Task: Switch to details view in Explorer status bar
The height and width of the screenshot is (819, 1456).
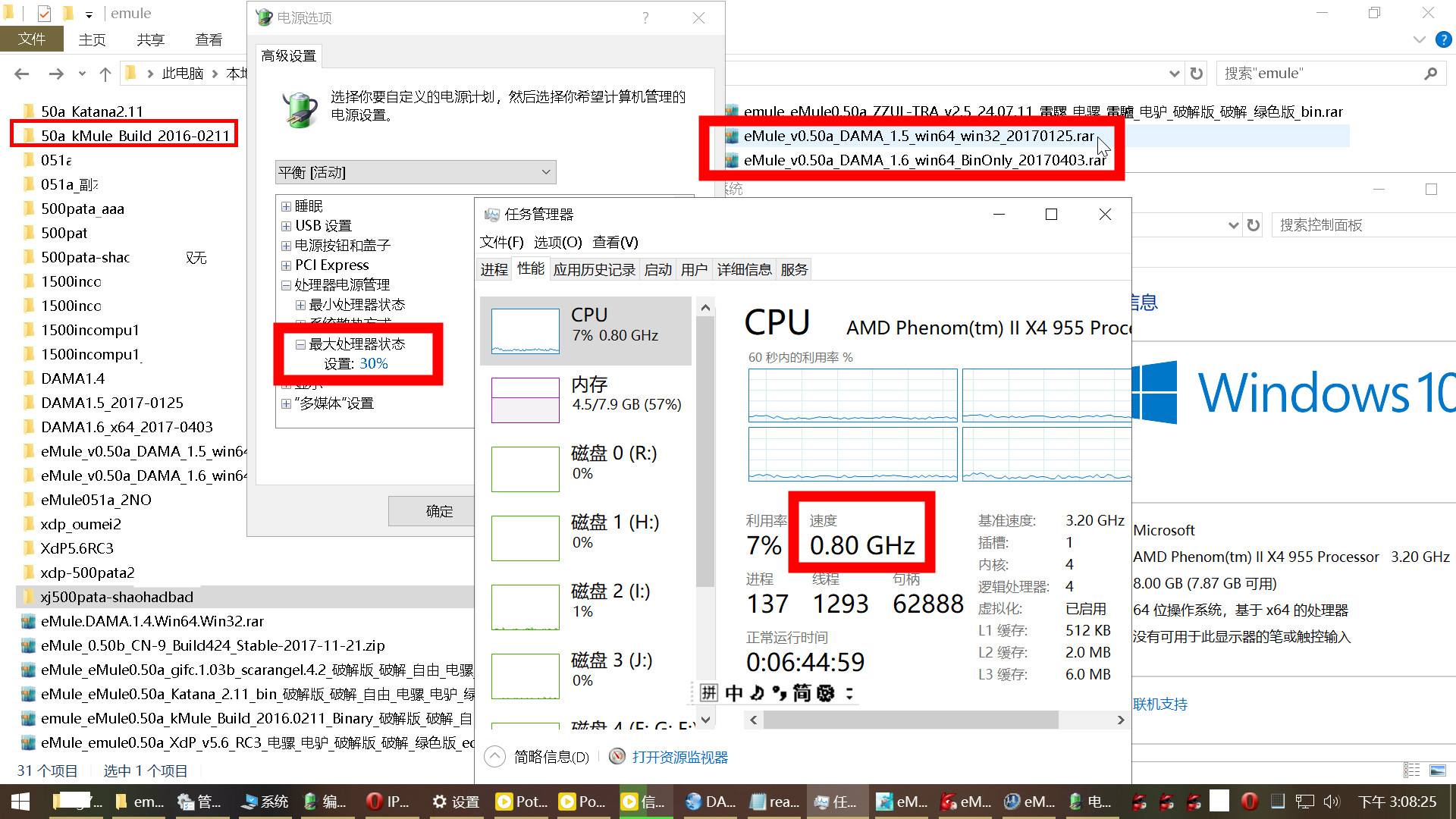Action: coord(1412,770)
